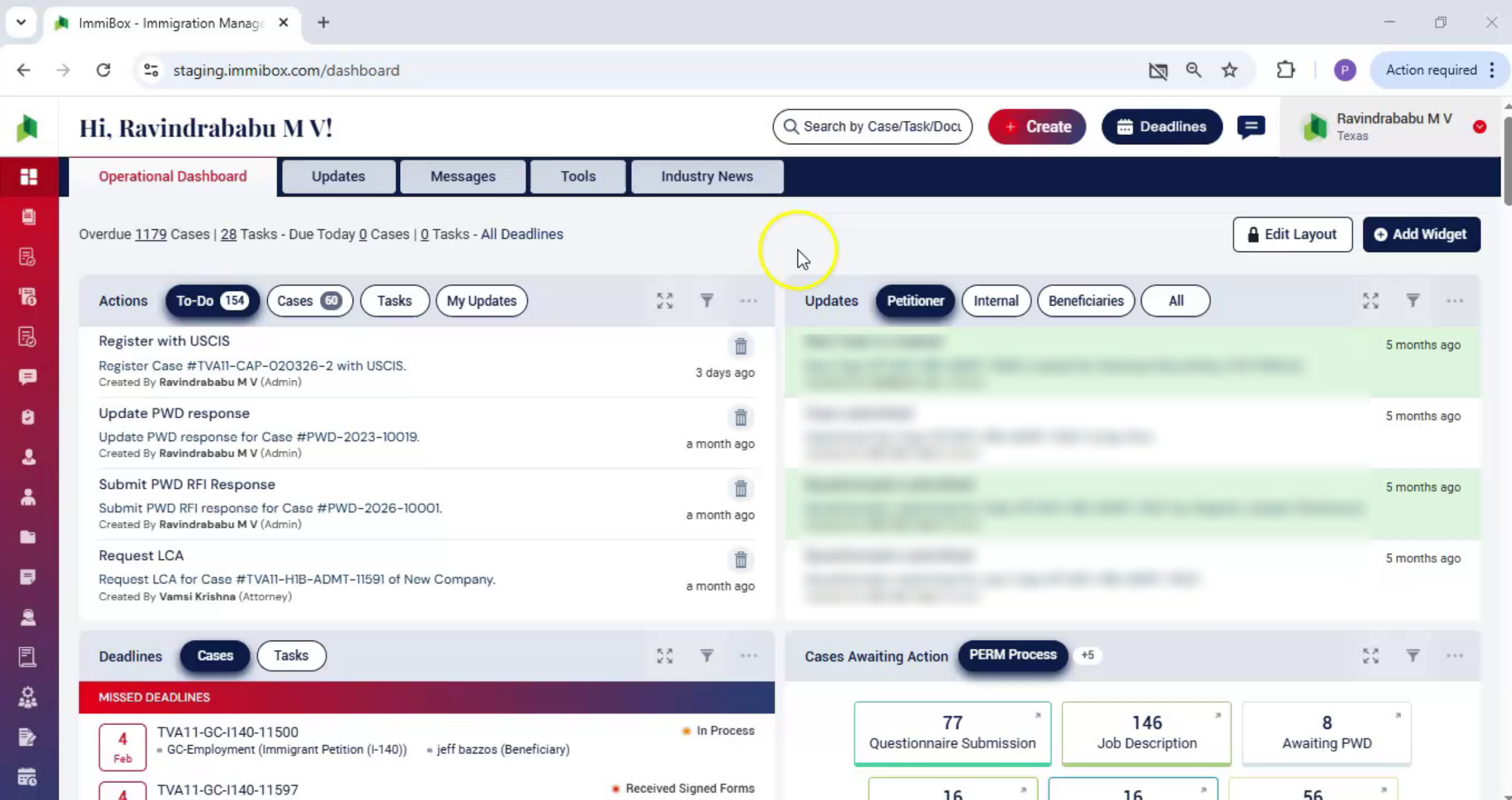Filter the Cases Awaiting Action widget
Viewport: 1512px width, 800px height.
1413,656
